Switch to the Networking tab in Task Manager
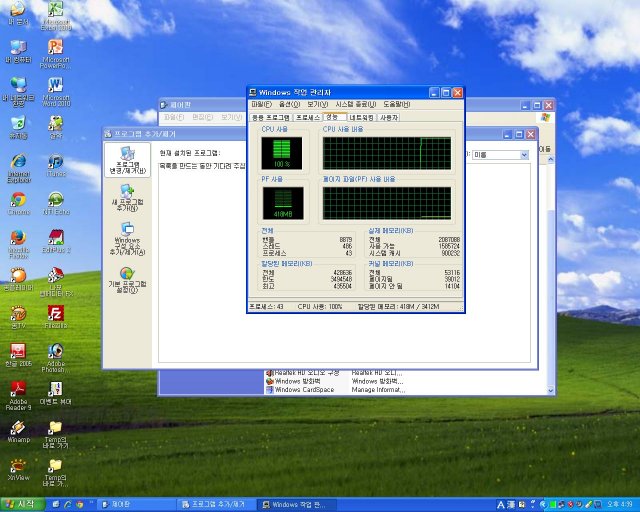 [361, 118]
